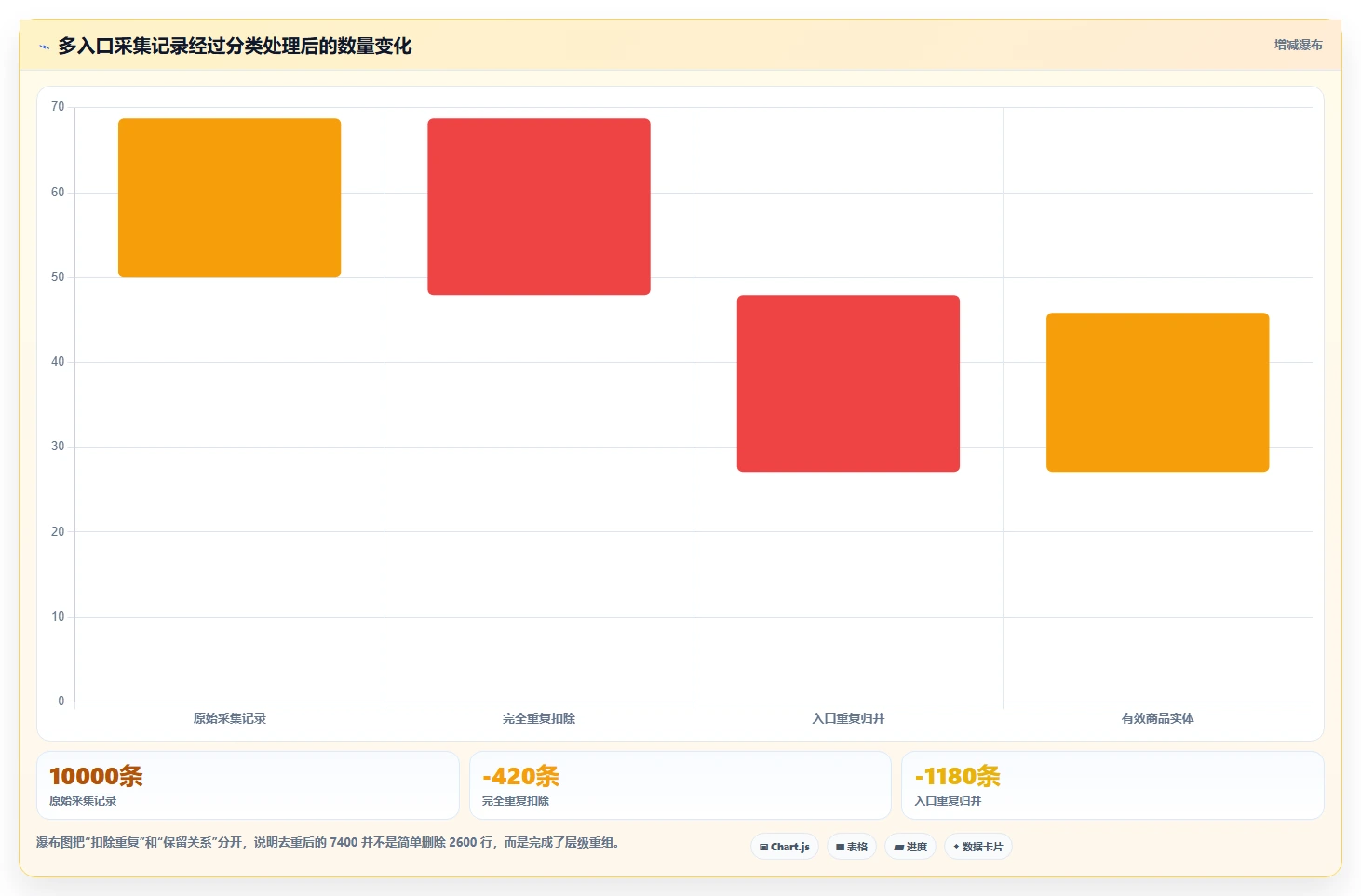
Task: Click the red 完全重复扣除 bar
Action: (539, 207)
